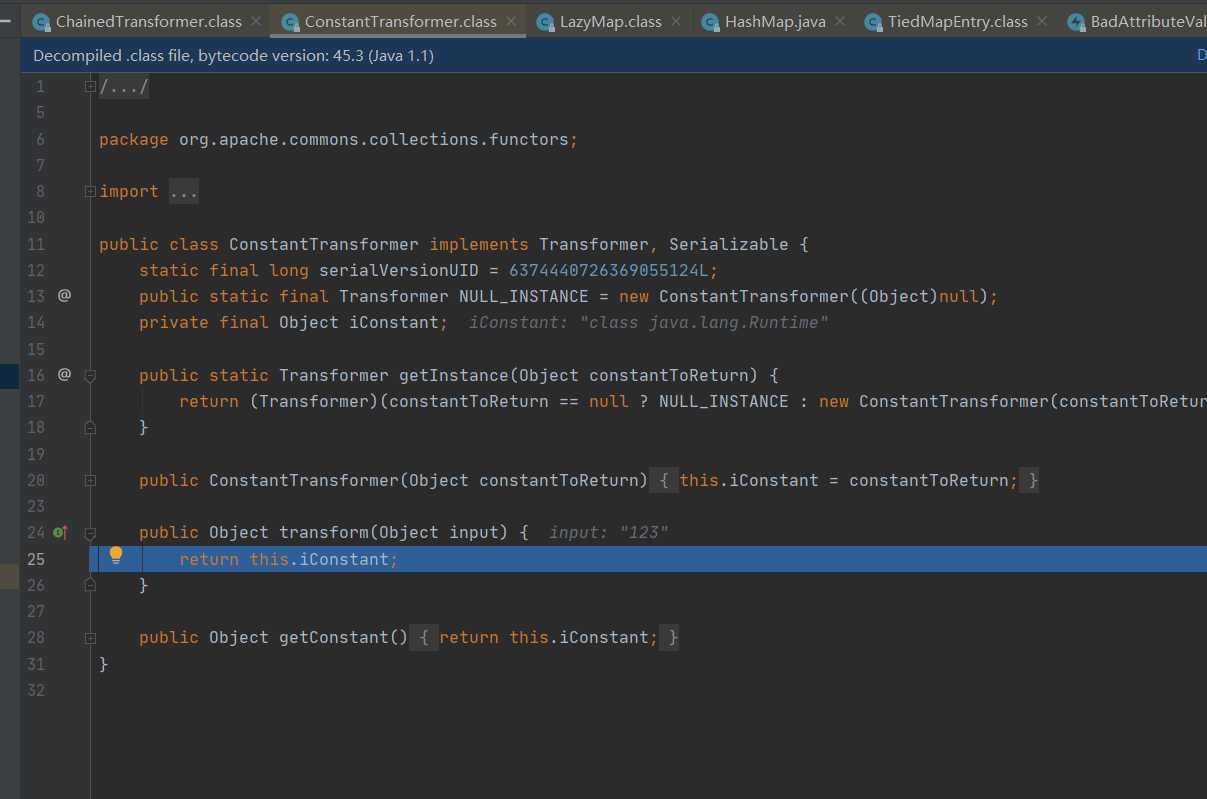Open the TiedMapEntry.class tab

pos(959,21)
